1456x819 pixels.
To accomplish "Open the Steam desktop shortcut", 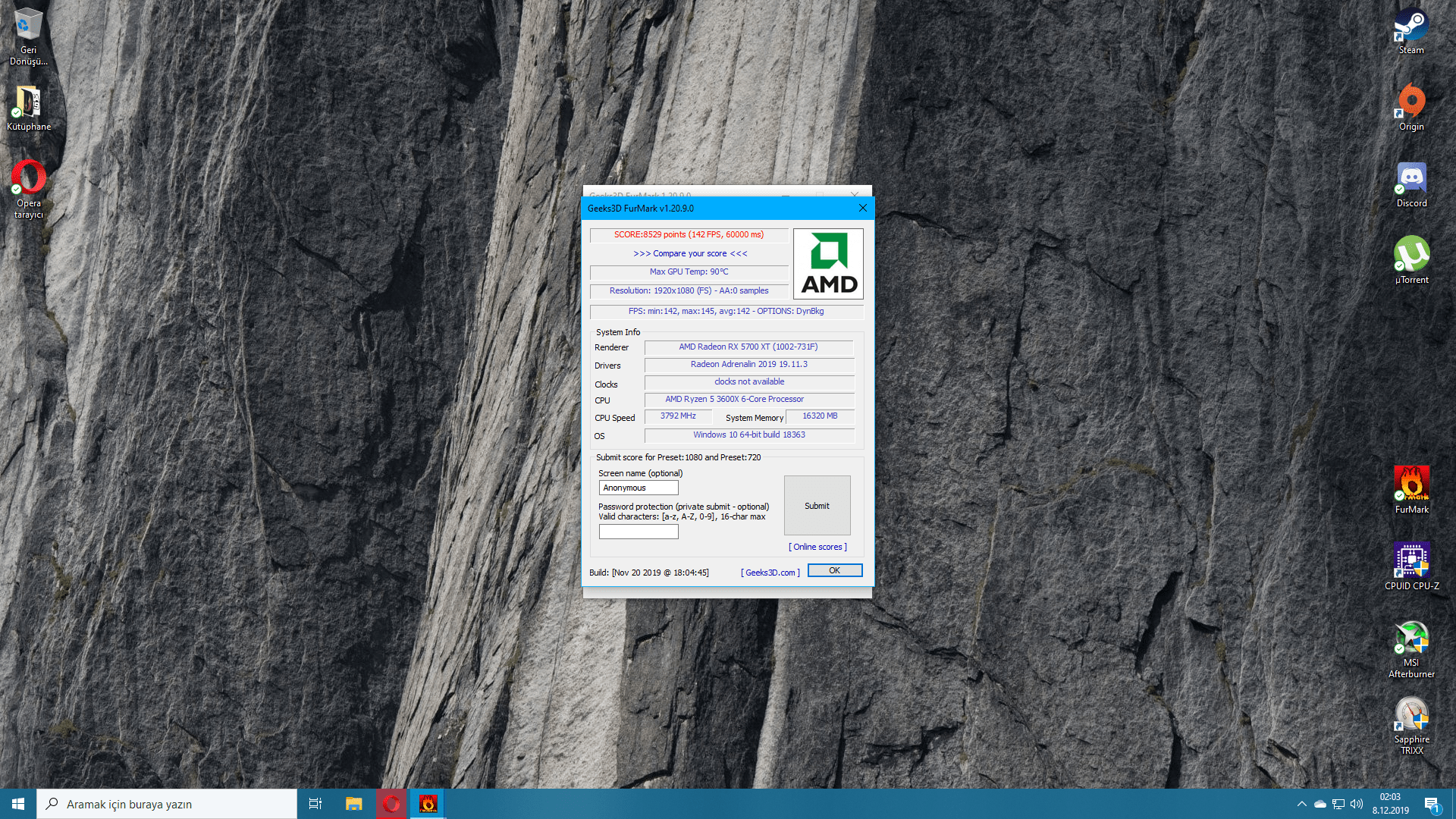I will click(1410, 30).
